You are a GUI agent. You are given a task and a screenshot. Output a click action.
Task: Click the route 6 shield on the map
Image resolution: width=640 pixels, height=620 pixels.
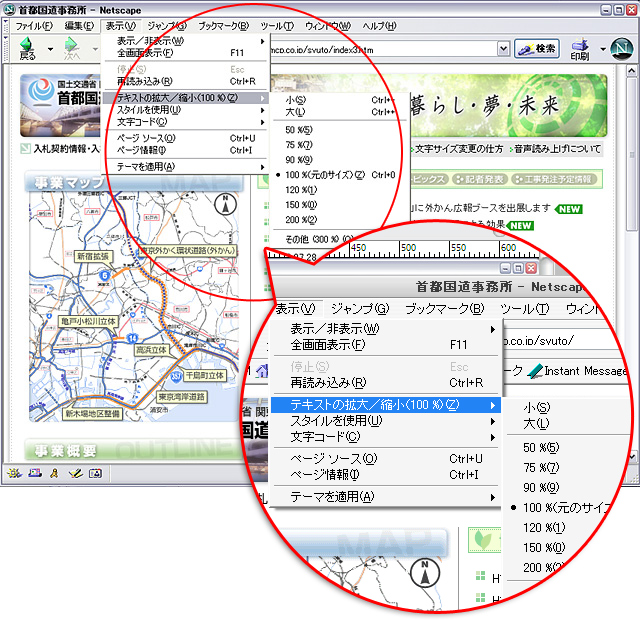pos(105,276)
